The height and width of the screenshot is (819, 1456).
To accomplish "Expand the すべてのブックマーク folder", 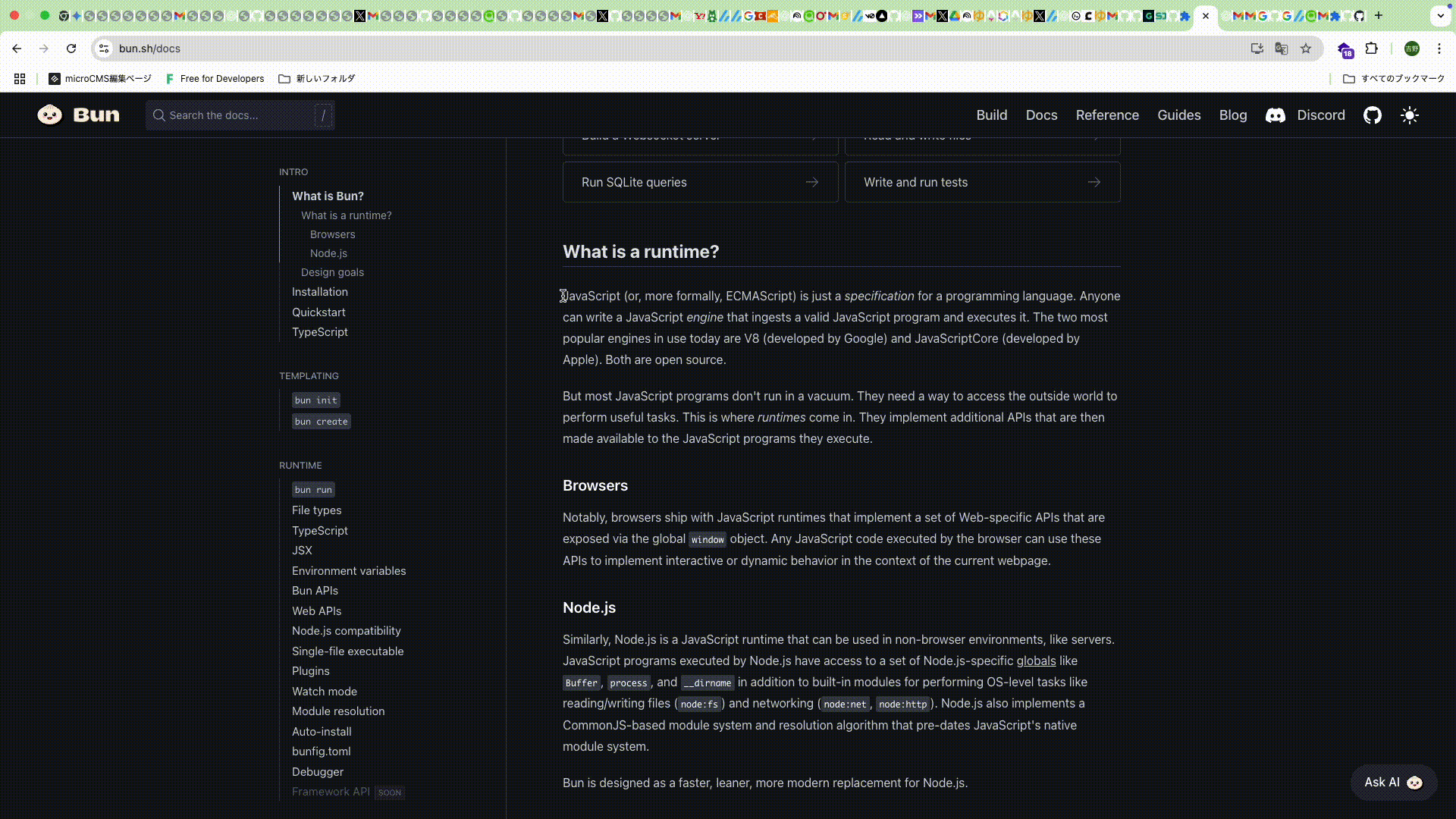I will [1394, 79].
